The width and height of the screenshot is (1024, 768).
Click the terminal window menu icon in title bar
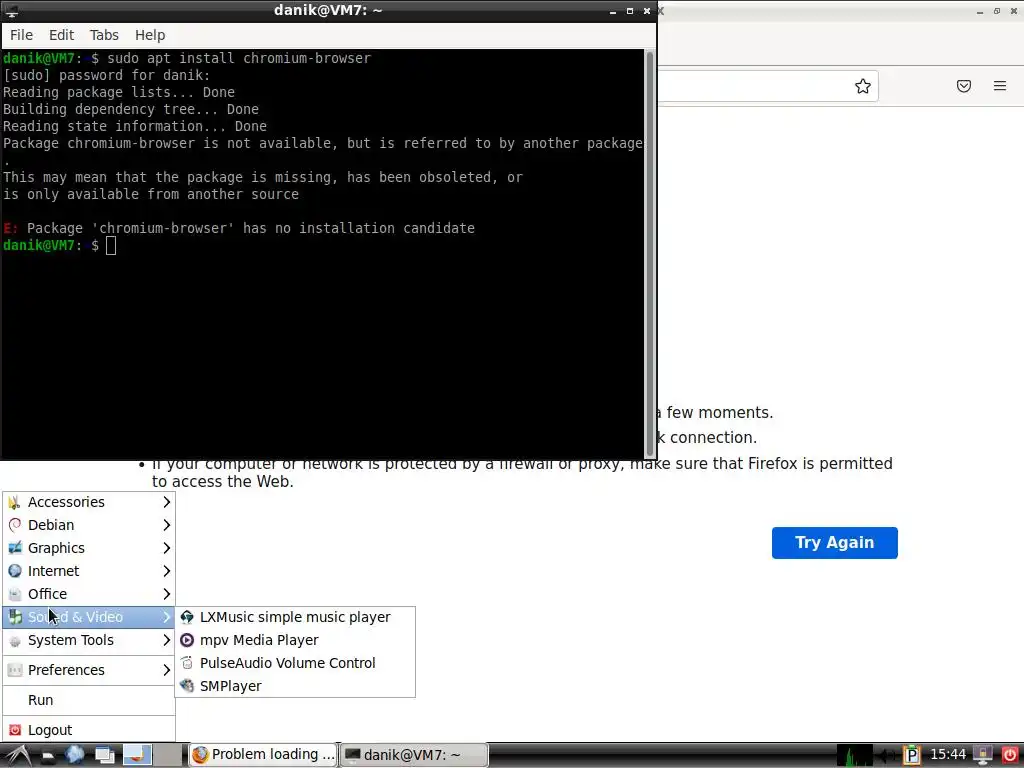point(11,10)
